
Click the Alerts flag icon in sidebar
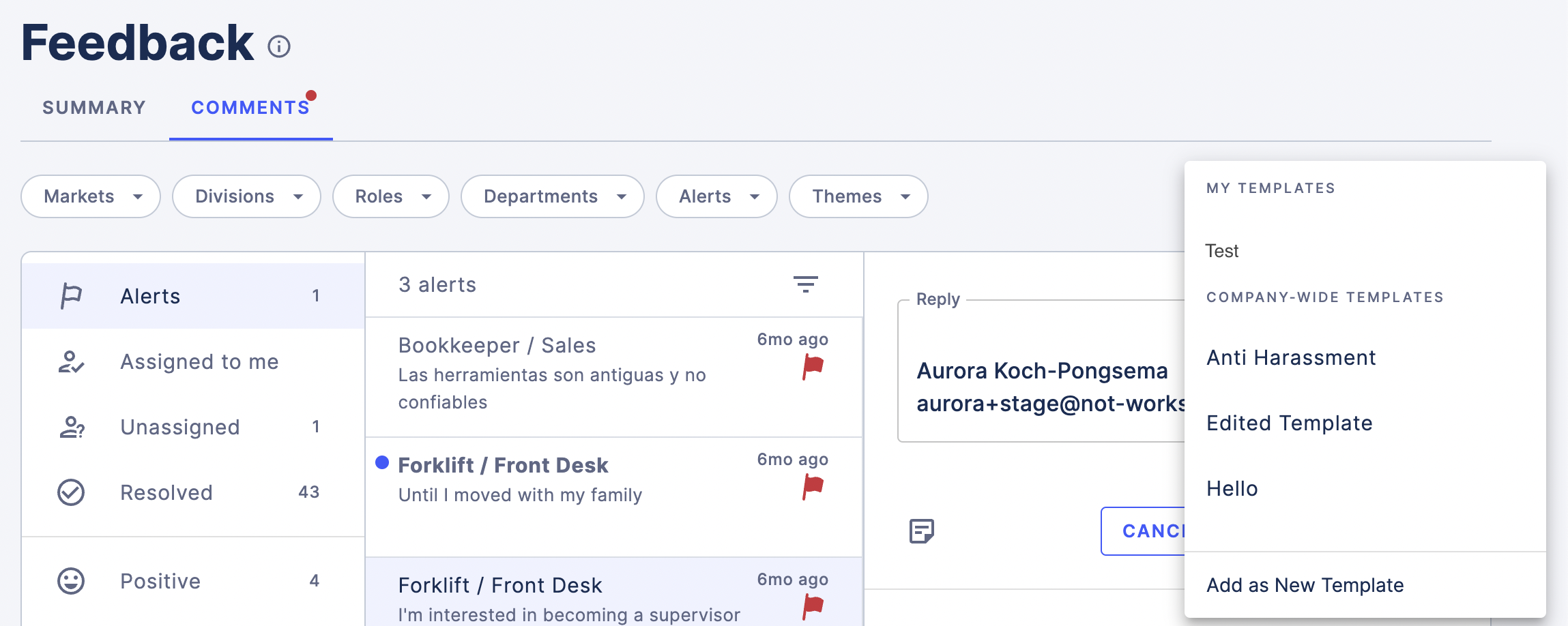(x=71, y=296)
